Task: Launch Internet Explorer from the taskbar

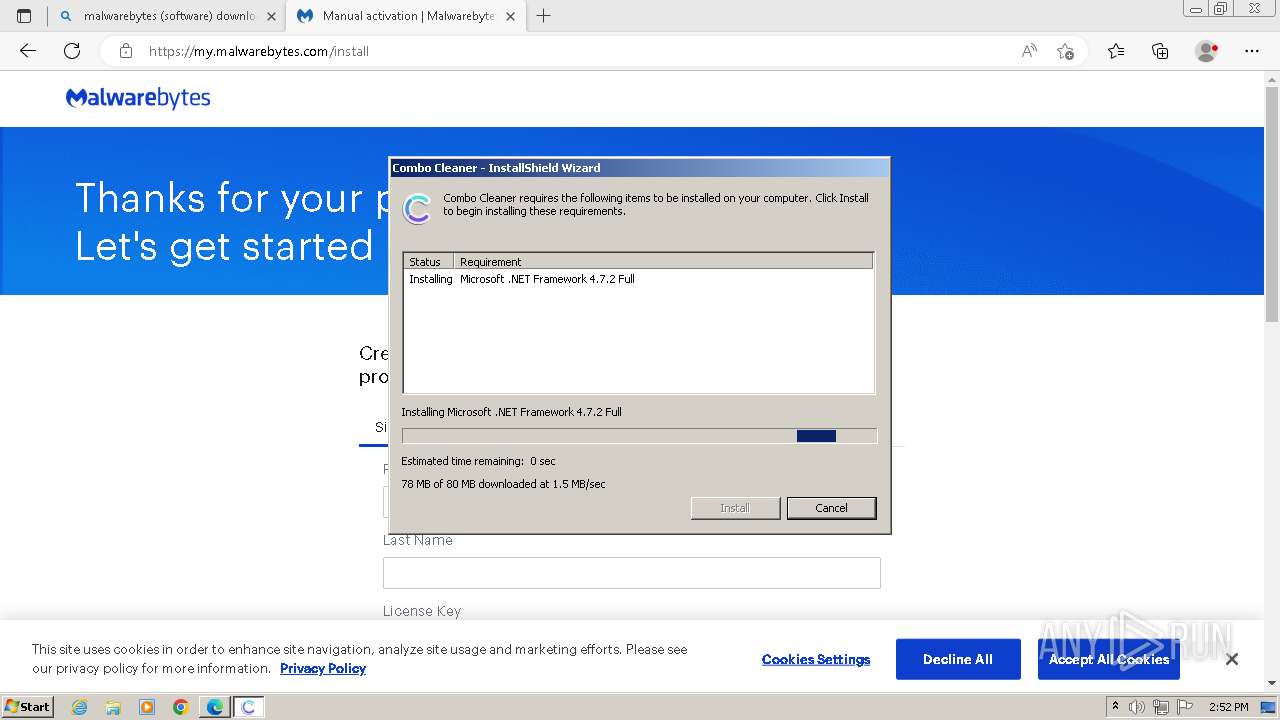Action: coord(80,707)
